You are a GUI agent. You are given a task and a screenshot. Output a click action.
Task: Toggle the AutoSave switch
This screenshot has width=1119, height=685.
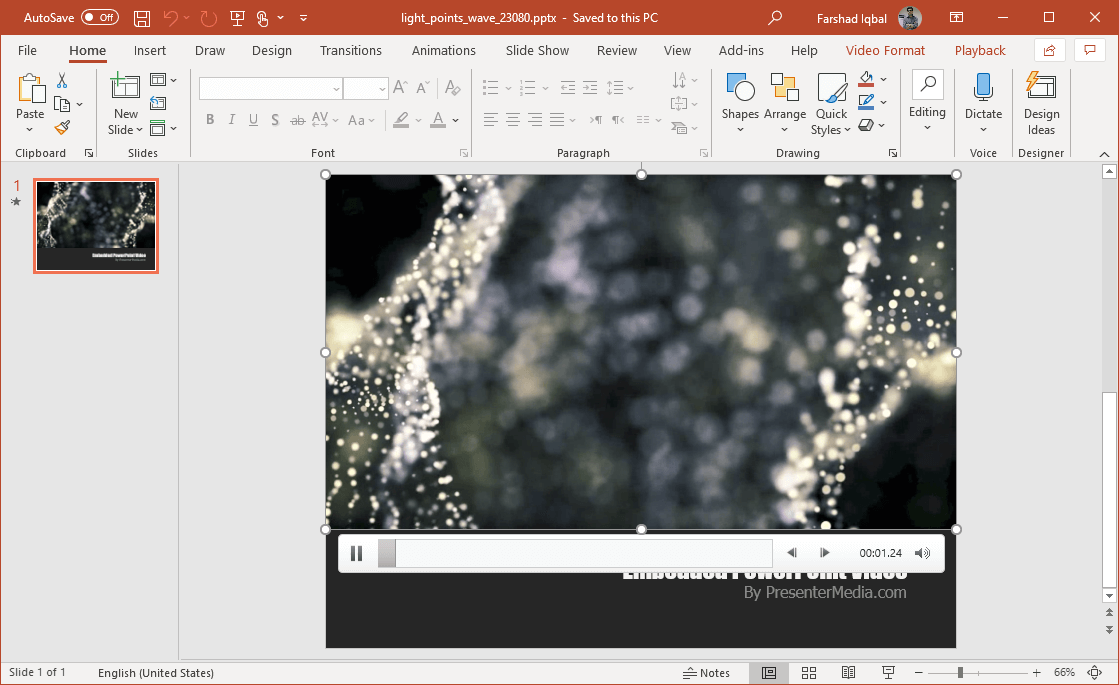pyautogui.click(x=99, y=18)
